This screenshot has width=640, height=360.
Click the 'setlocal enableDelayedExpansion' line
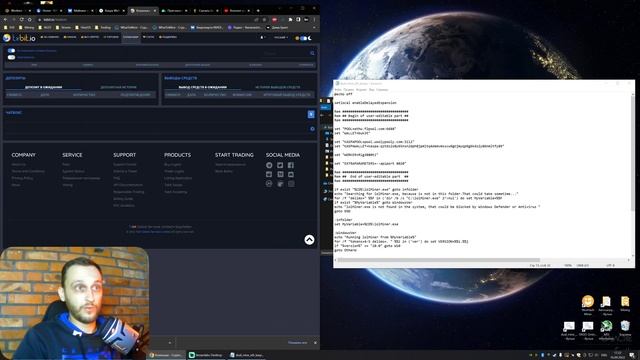[x=365, y=103]
